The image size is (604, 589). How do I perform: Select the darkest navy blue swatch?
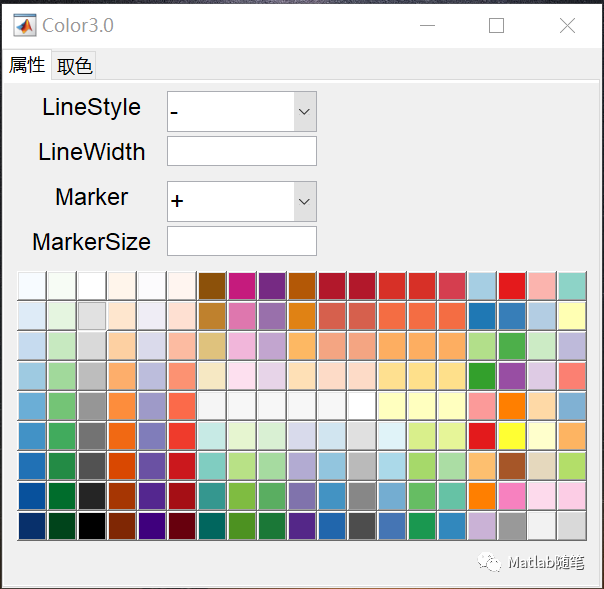tap(32, 526)
